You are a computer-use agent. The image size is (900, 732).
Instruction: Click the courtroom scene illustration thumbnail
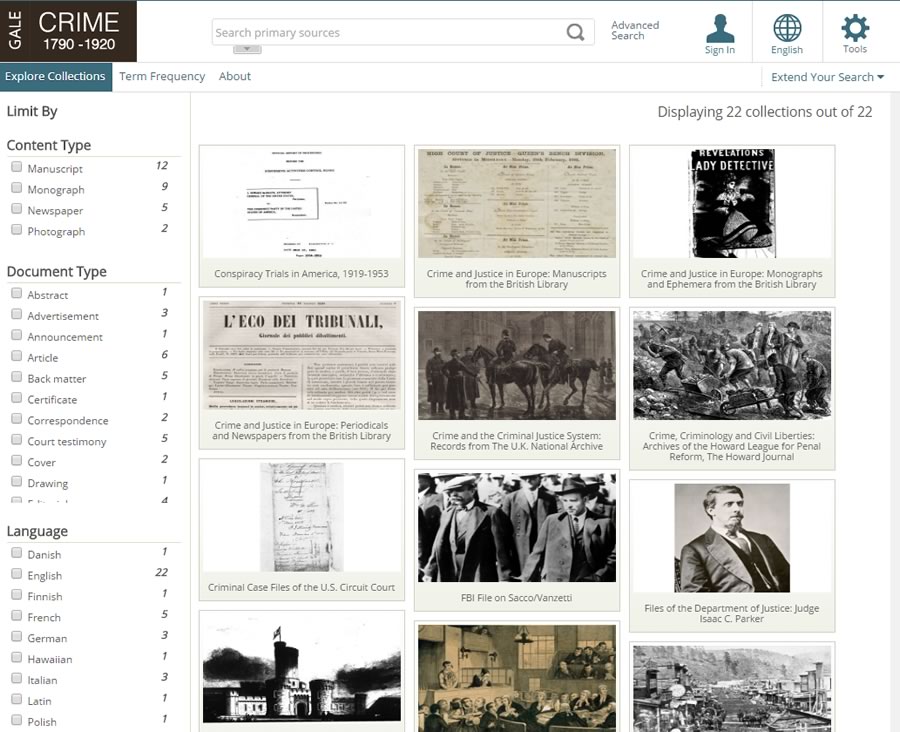[517, 678]
